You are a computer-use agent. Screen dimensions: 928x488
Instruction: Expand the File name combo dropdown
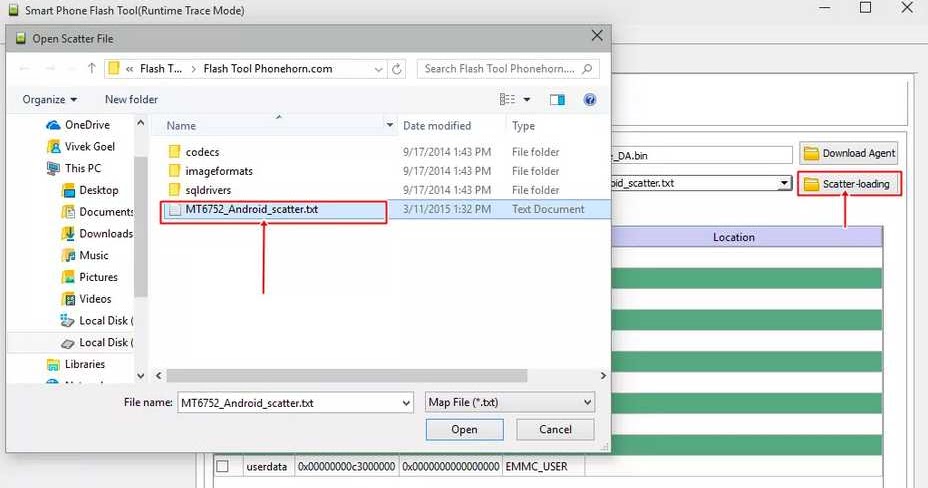pyautogui.click(x=406, y=403)
